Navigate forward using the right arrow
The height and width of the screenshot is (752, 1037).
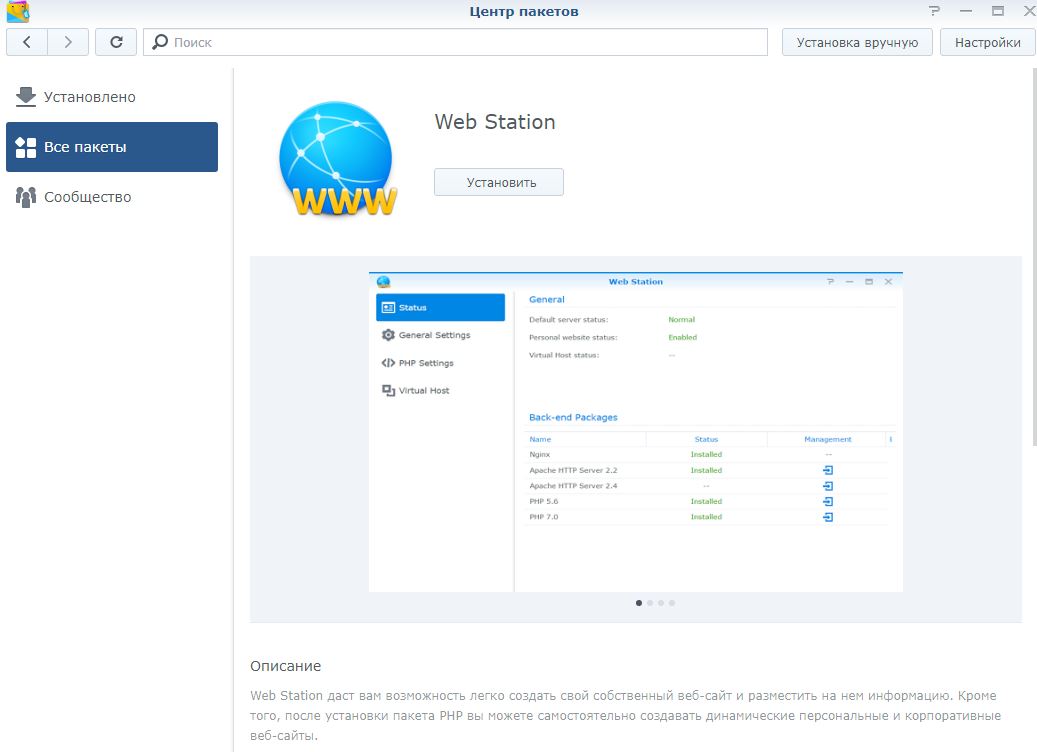click(x=66, y=41)
